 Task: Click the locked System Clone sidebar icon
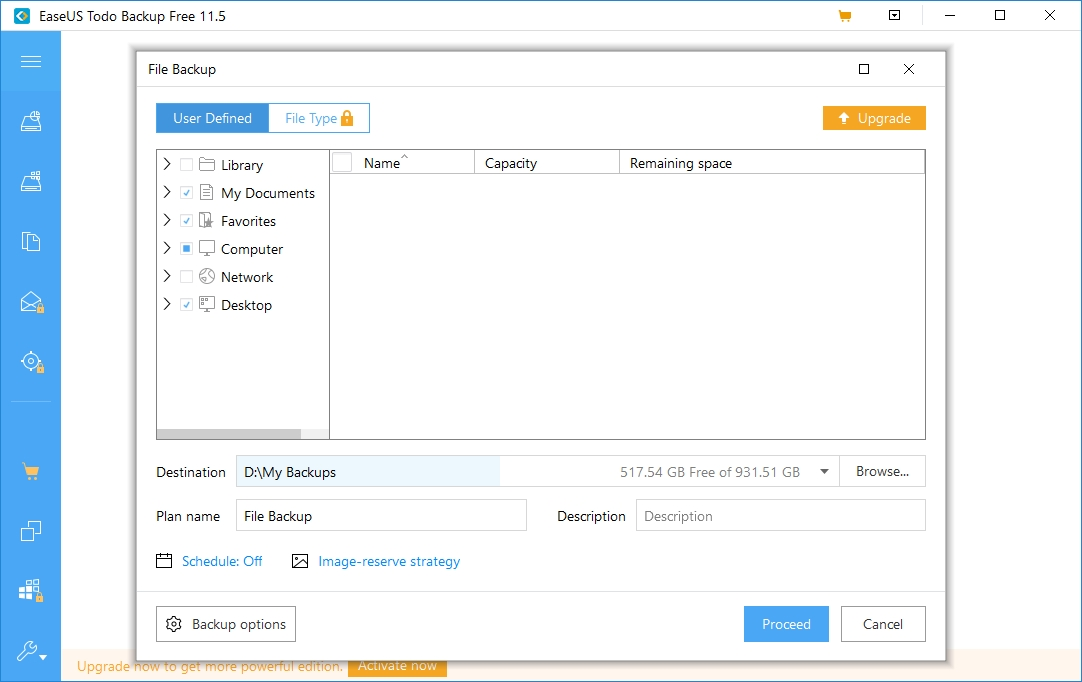[x=31, y=590]
